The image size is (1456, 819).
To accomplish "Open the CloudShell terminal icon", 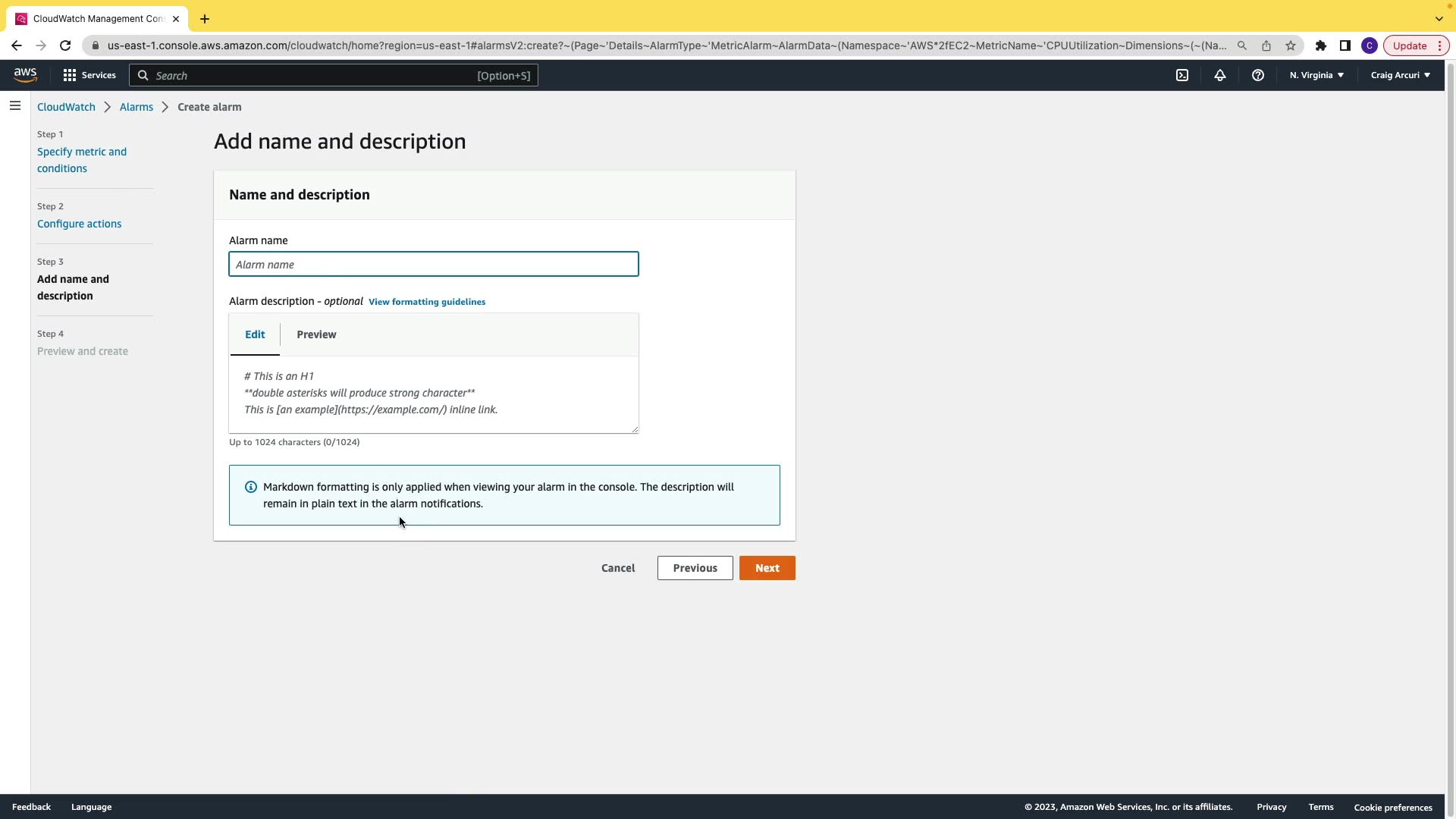I will (1181, 75).
